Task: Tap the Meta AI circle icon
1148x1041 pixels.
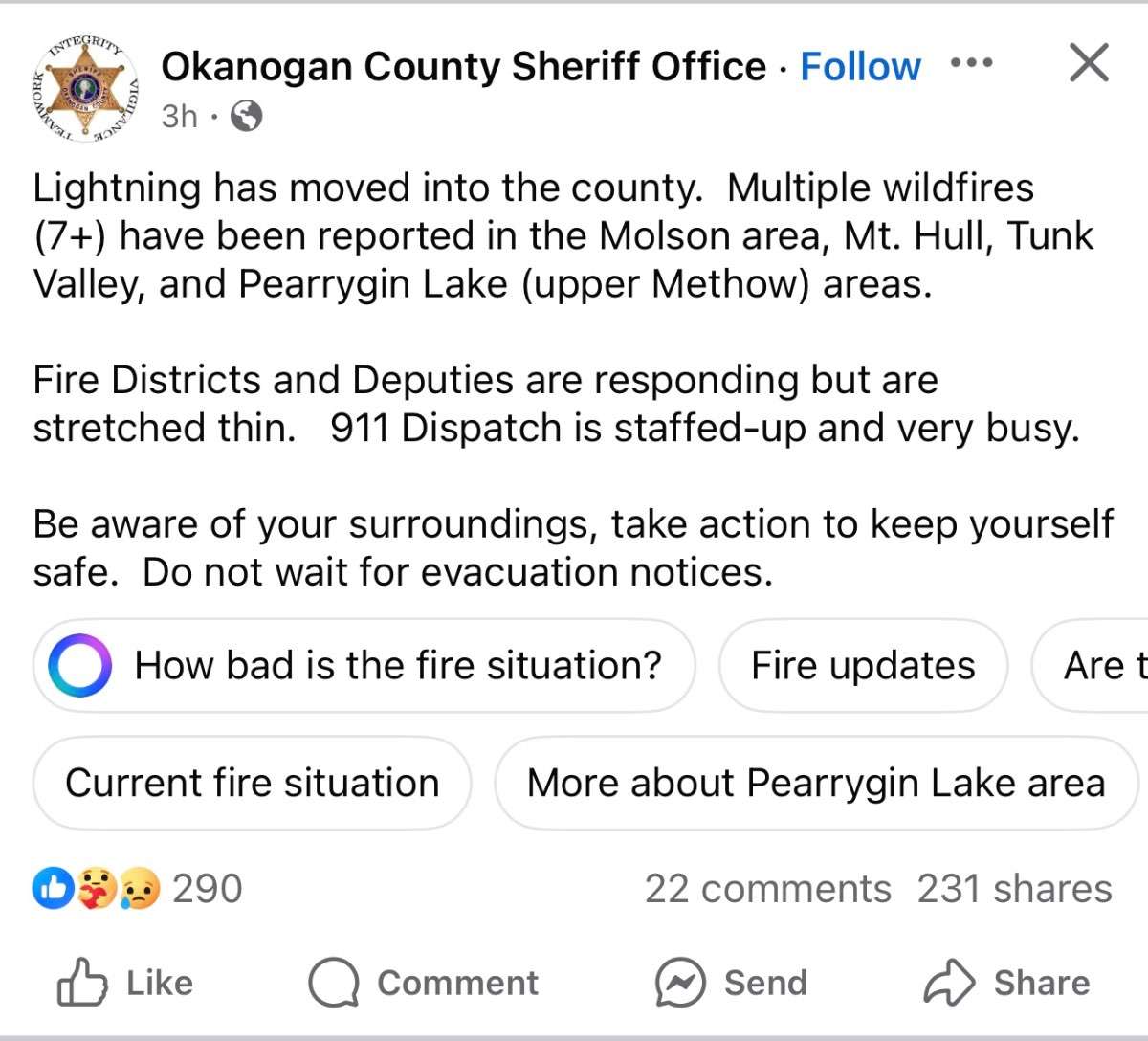Action: 79,666
